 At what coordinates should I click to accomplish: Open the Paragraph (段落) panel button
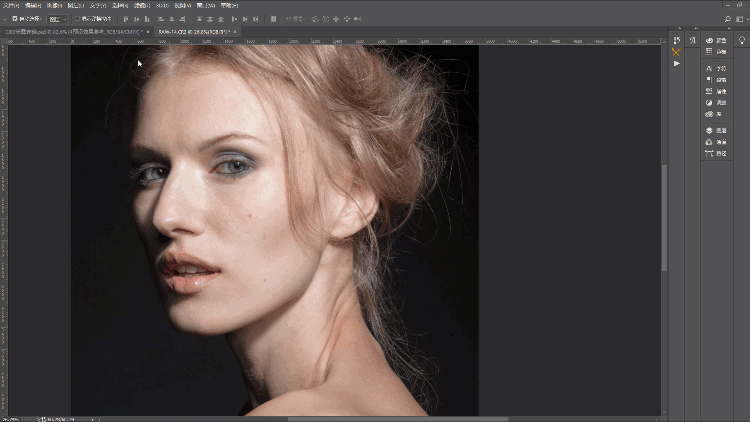(715, 79)
